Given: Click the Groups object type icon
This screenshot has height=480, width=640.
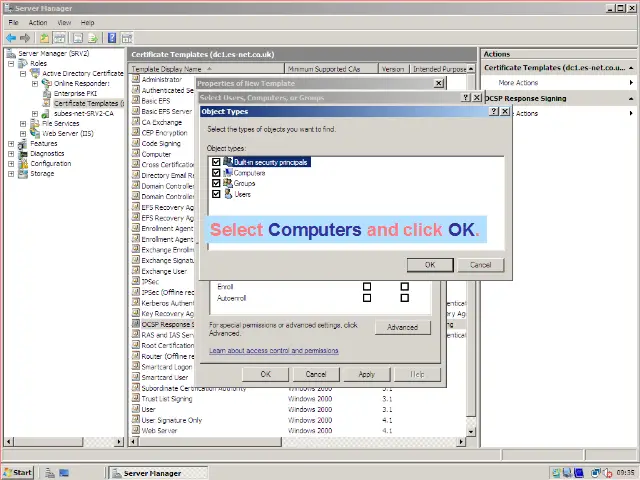Looking at the screenshot, I should pos(228,183).
